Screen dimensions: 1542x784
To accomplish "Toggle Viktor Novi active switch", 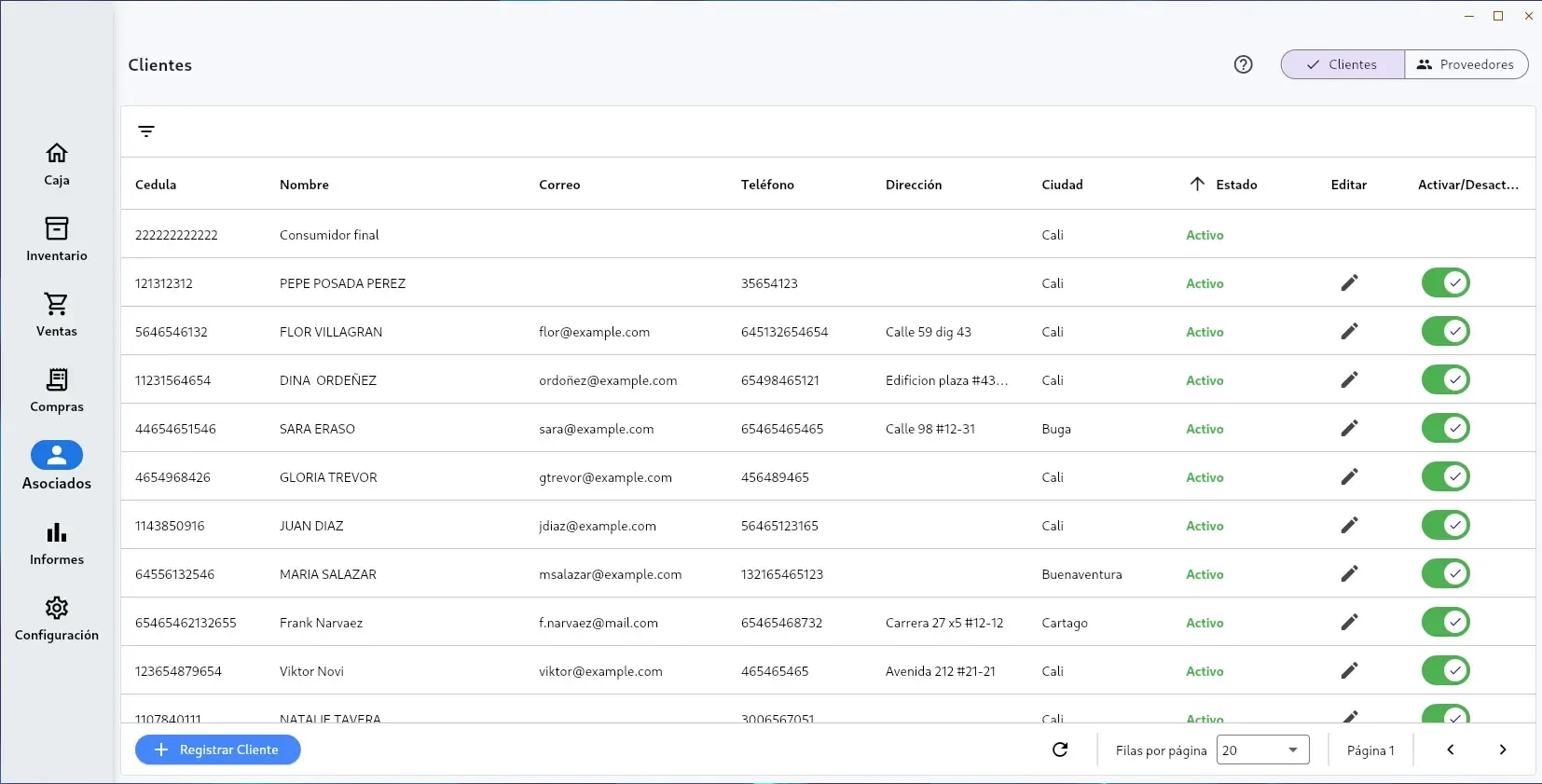I will click(1445, 670).
